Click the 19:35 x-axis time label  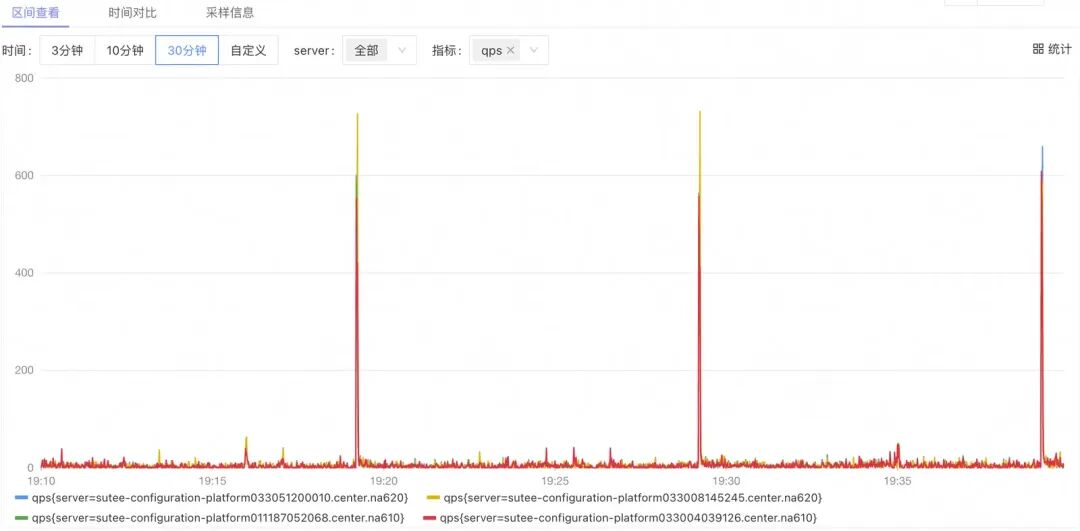click(x=897, y=480)
